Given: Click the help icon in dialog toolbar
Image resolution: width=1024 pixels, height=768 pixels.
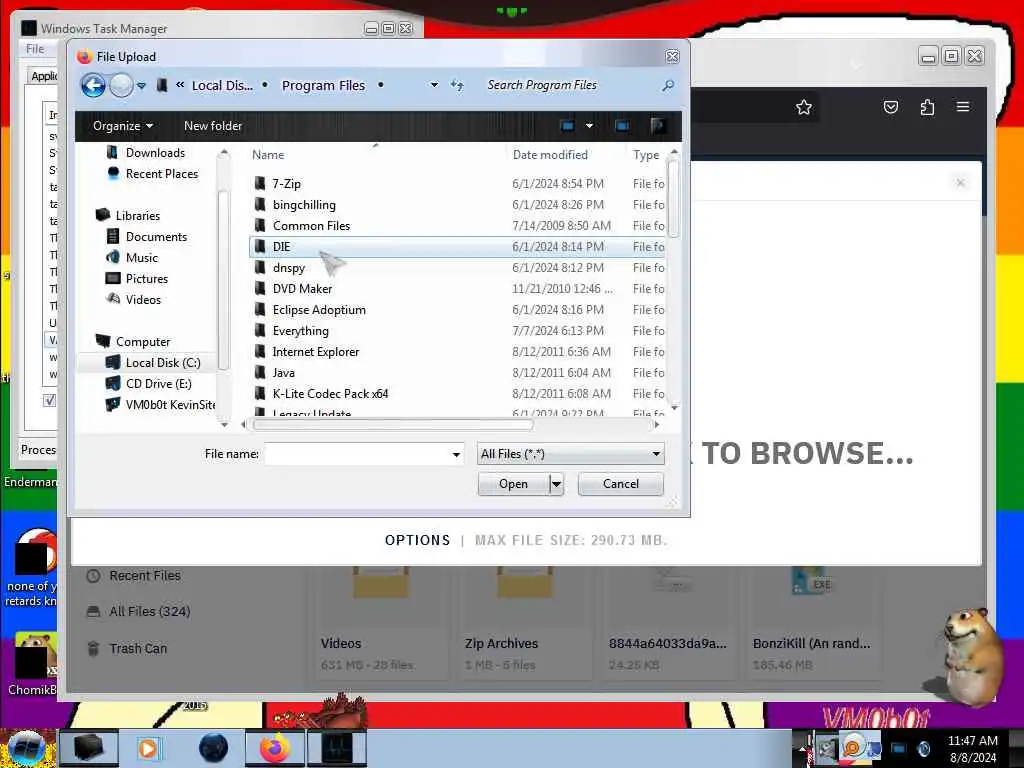Looking at the screenshot, I should [658, 125].
